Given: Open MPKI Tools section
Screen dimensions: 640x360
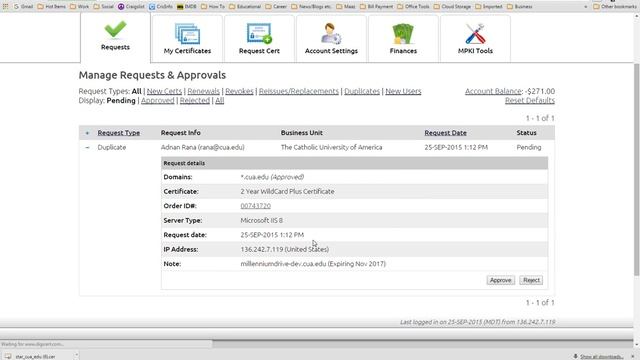Looking at the screenshot, I should 475,39.
